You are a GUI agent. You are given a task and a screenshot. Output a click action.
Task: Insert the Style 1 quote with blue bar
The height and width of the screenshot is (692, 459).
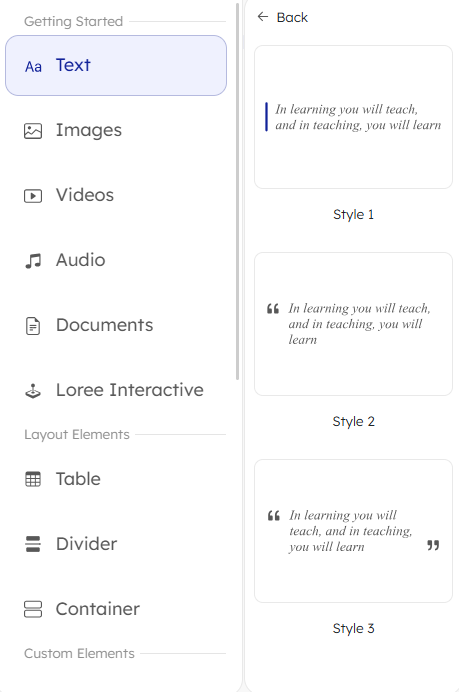[x=354, y=117]
